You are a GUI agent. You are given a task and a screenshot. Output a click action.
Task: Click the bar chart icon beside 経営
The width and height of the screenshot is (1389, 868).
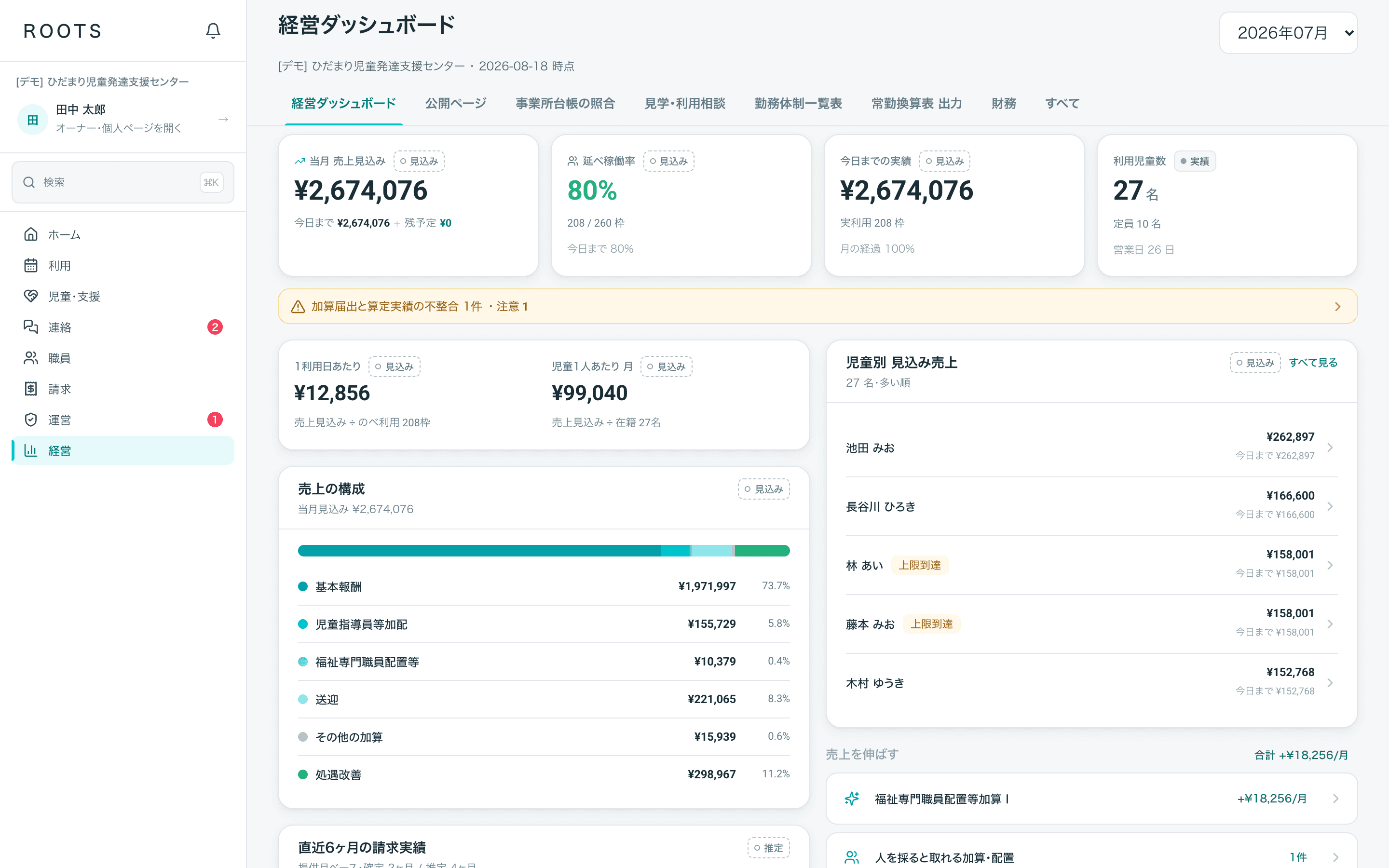[31, 450]
